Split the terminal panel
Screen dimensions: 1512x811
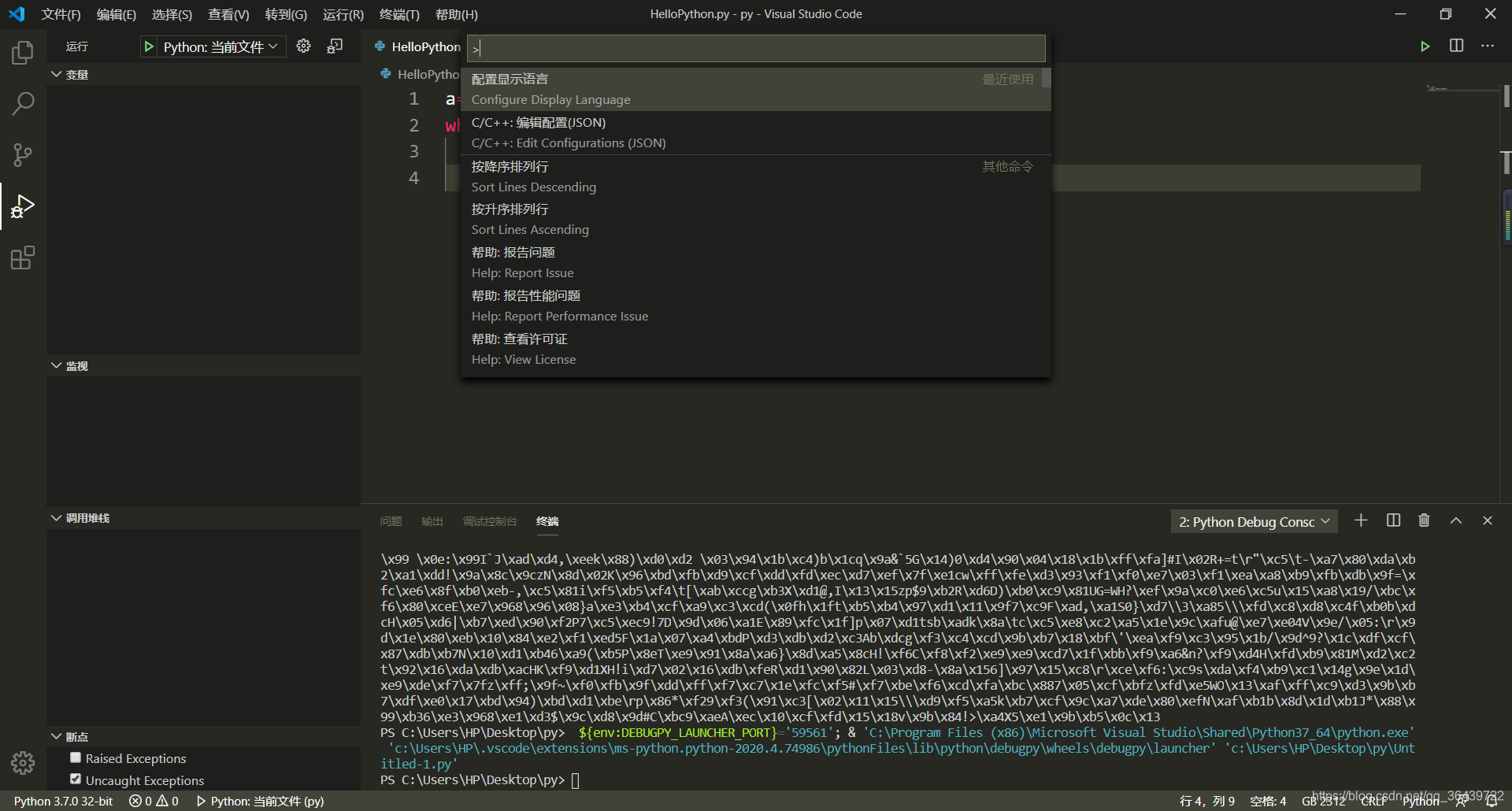pyautogui.click(x=1393, y=520)
